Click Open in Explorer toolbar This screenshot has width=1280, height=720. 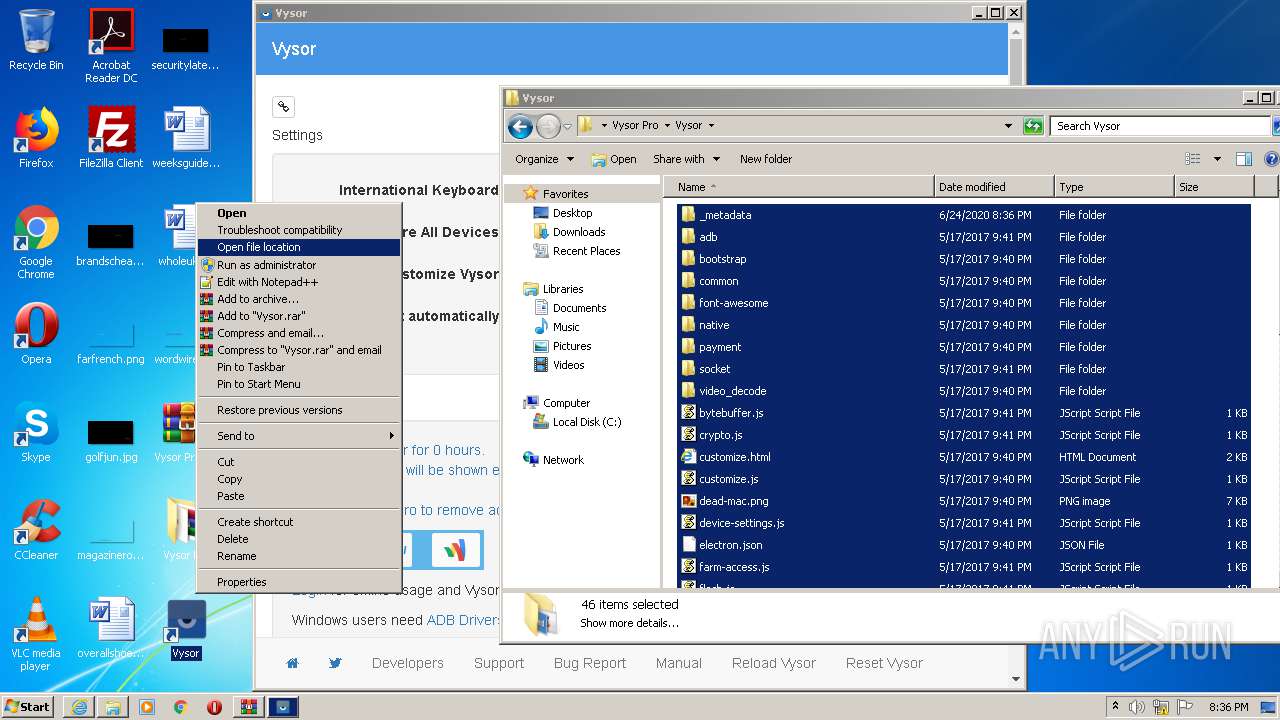tap(614, 159)
